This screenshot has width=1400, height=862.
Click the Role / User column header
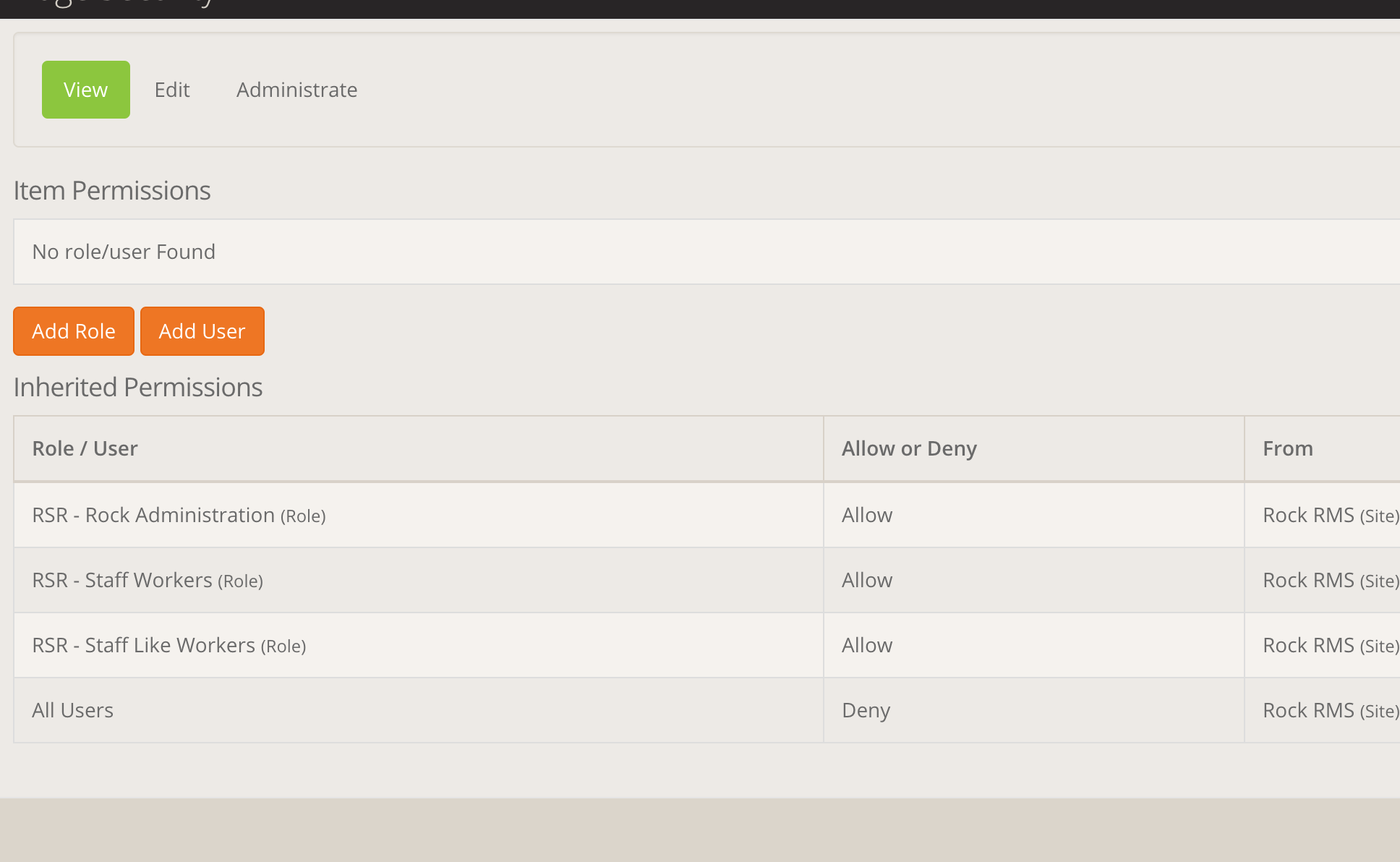point(85,448)
